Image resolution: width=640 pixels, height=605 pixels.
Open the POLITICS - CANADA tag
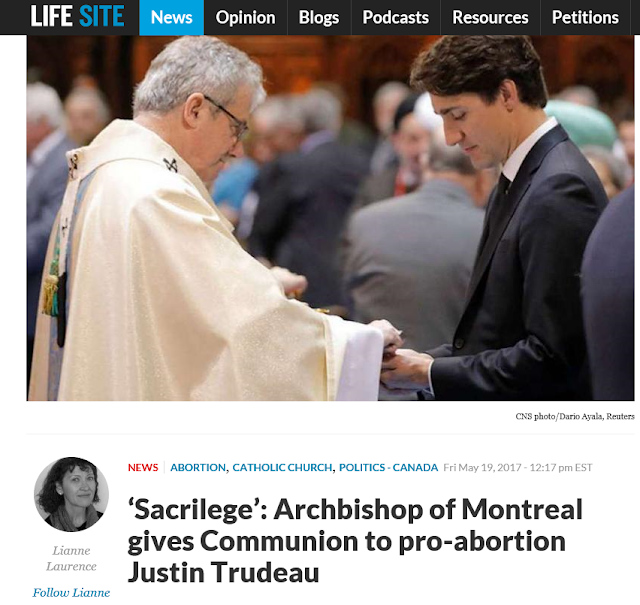tap(388, 467)
